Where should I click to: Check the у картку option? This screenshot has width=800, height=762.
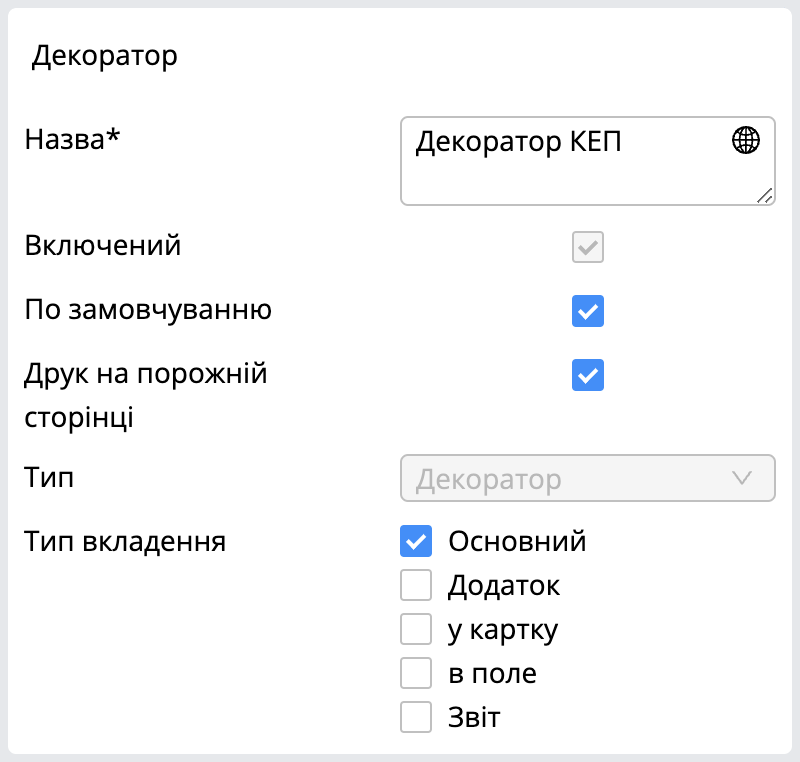pyautogui.click(x=416, y=629)
